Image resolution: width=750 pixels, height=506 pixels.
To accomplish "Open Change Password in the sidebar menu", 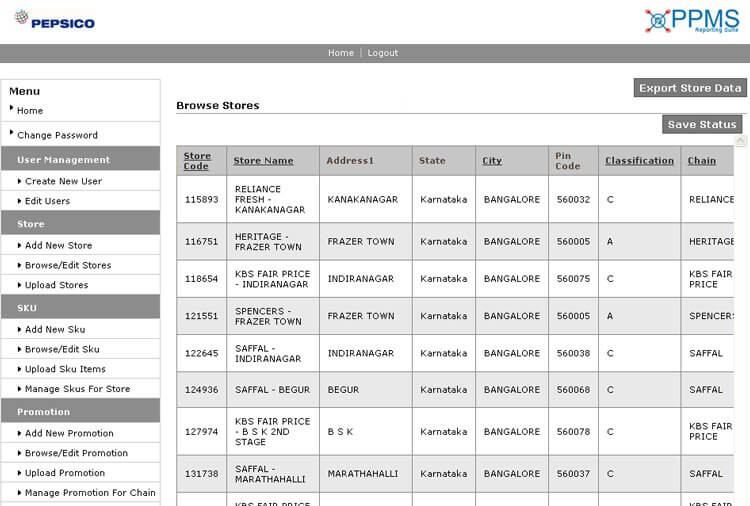I will [57, 135].
